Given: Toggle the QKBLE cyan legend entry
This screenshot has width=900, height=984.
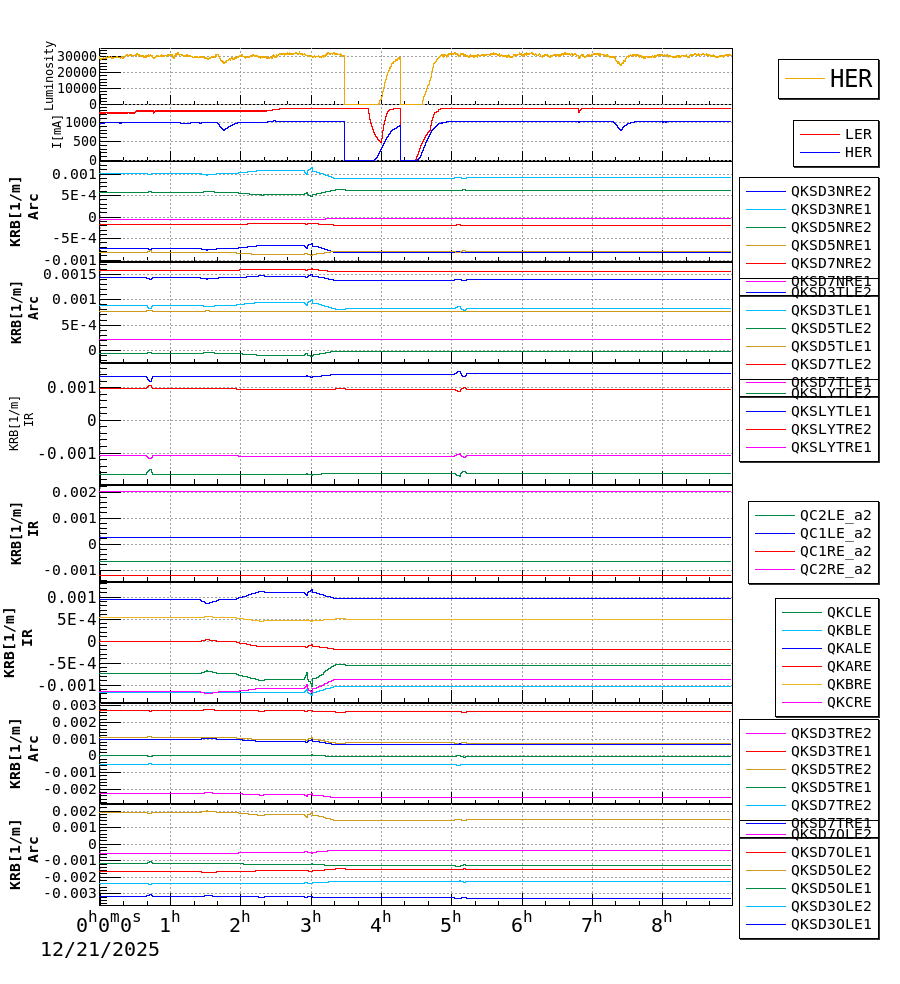Looking at the screenshot, I should click(x=849, y=631).
